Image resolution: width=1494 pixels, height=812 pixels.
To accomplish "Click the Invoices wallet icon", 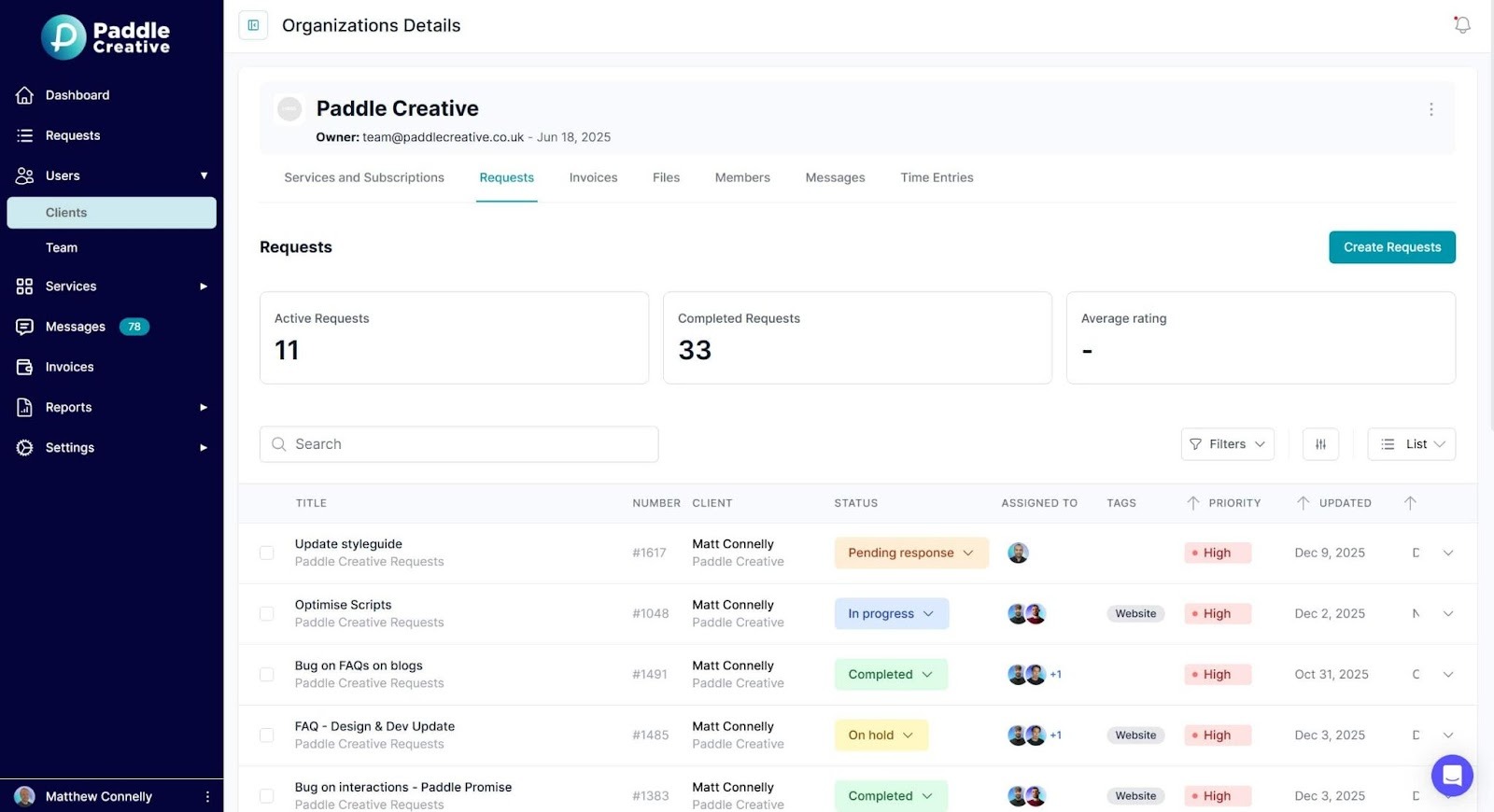I will click(25, 367).
